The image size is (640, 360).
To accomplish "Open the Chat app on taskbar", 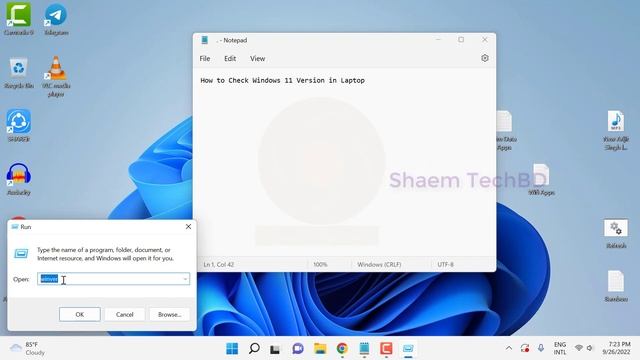I will [298, 348].
